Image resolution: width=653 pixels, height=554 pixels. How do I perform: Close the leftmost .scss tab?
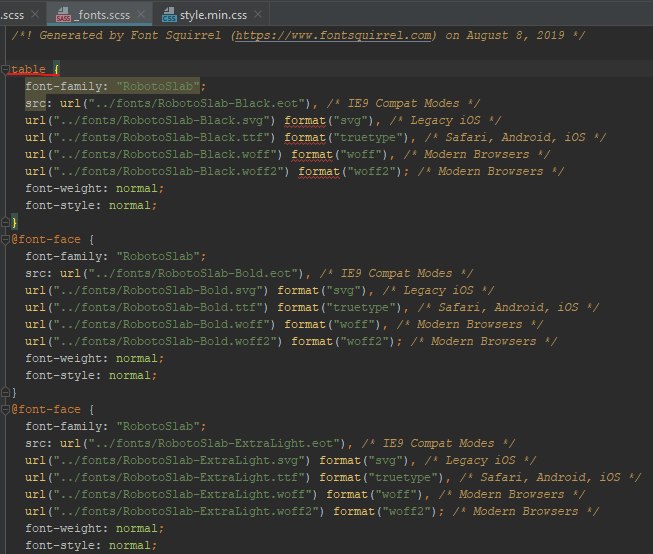[35, 15]
